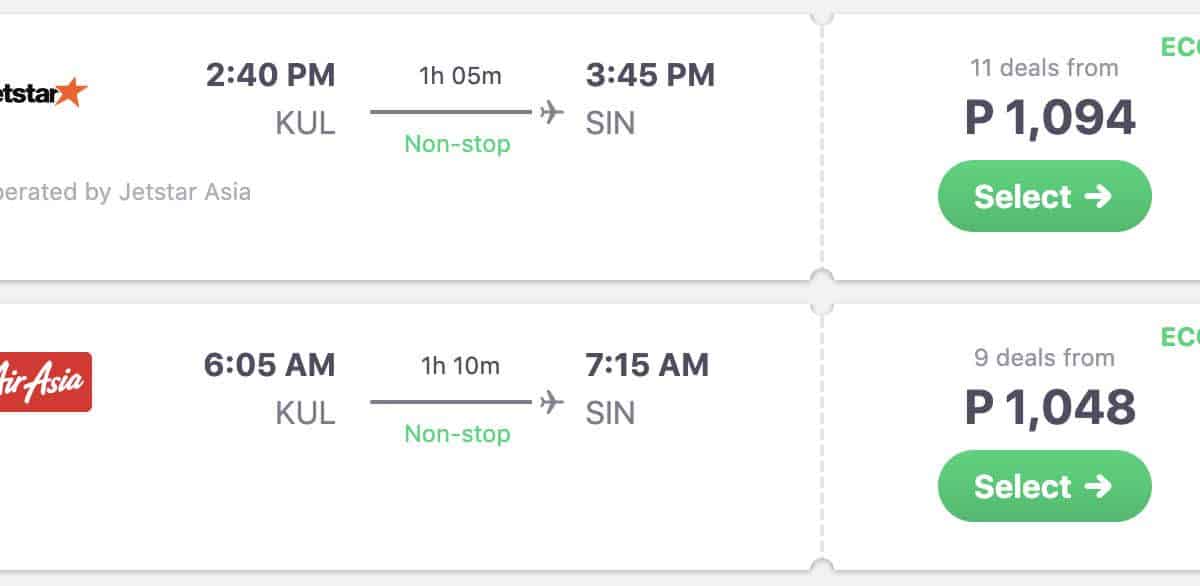Click the arrow inside AirAsia's Select button
The image size is (1200, 586).
point(1098,486)
